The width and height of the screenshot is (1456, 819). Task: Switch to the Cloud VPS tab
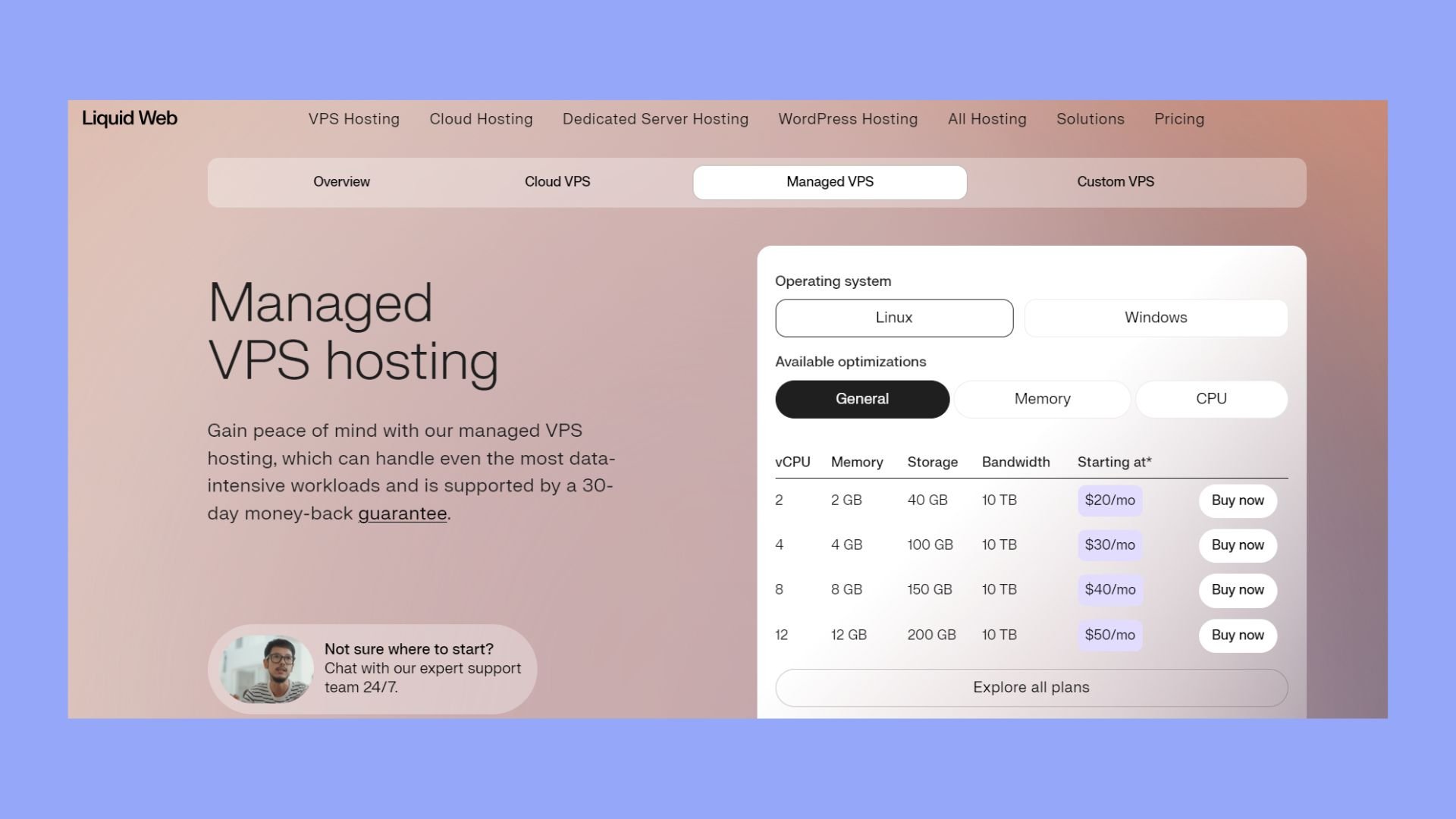pyautogui.click(x=557, y=182)
